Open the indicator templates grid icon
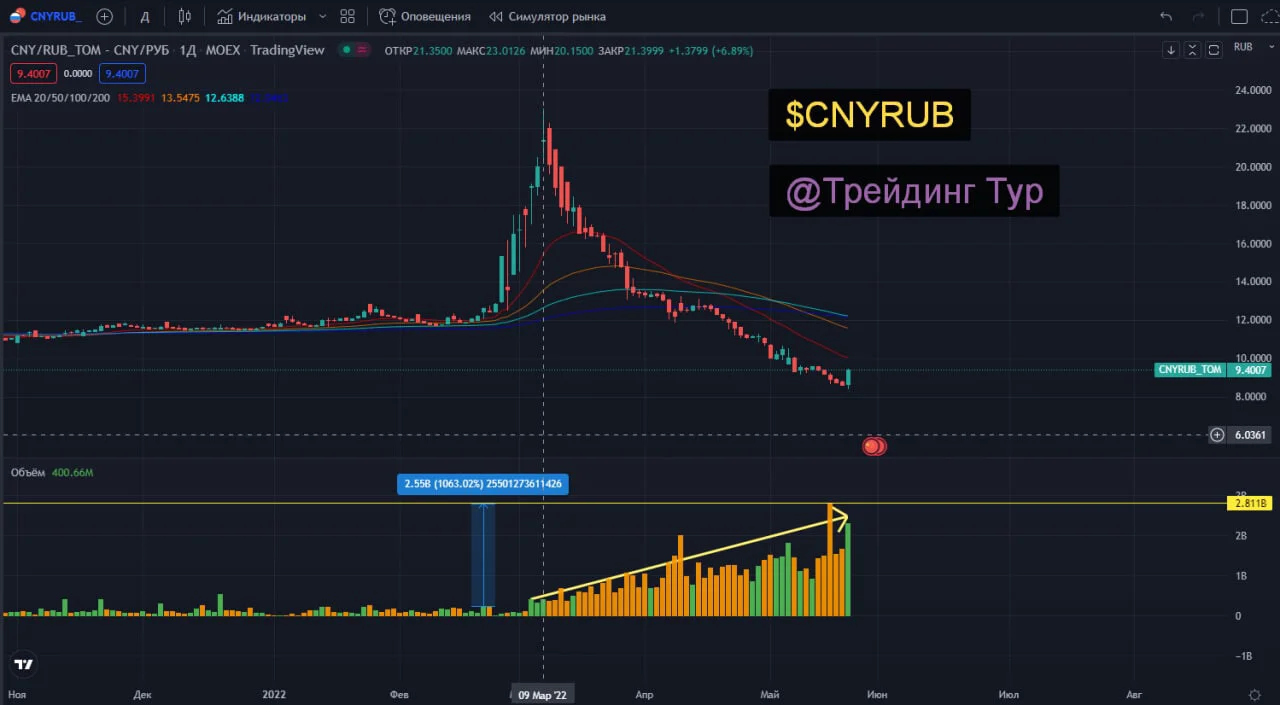Screen dimensions: 1280x705 point(347,16)
